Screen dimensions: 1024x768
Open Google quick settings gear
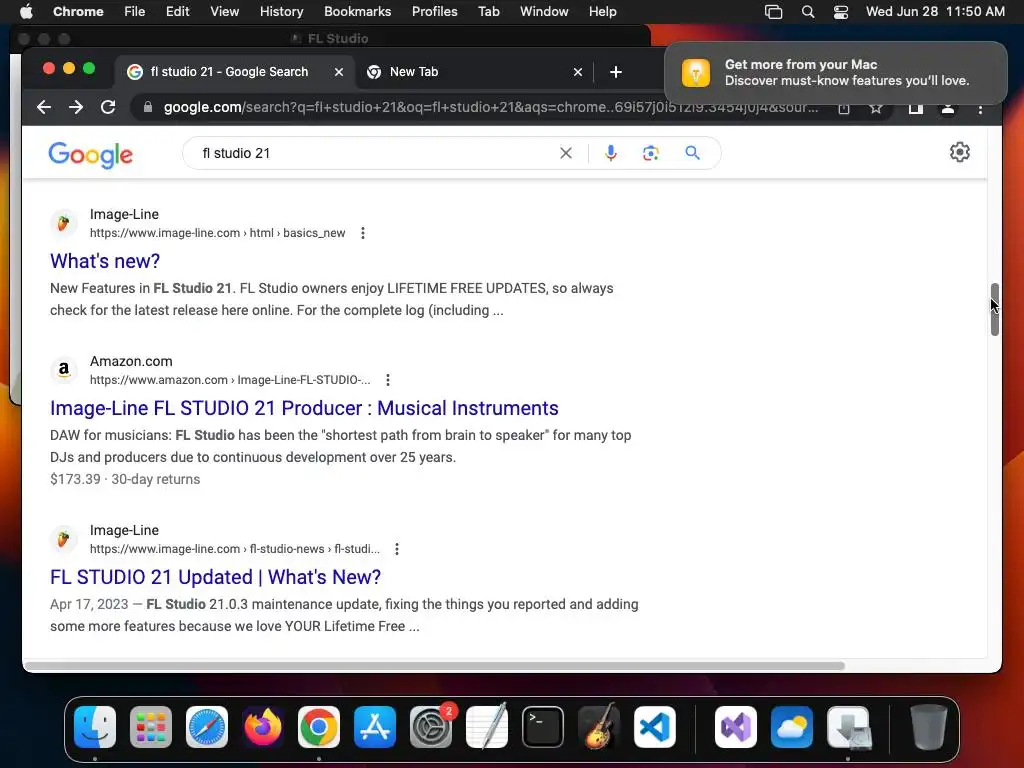click(959, 152)
